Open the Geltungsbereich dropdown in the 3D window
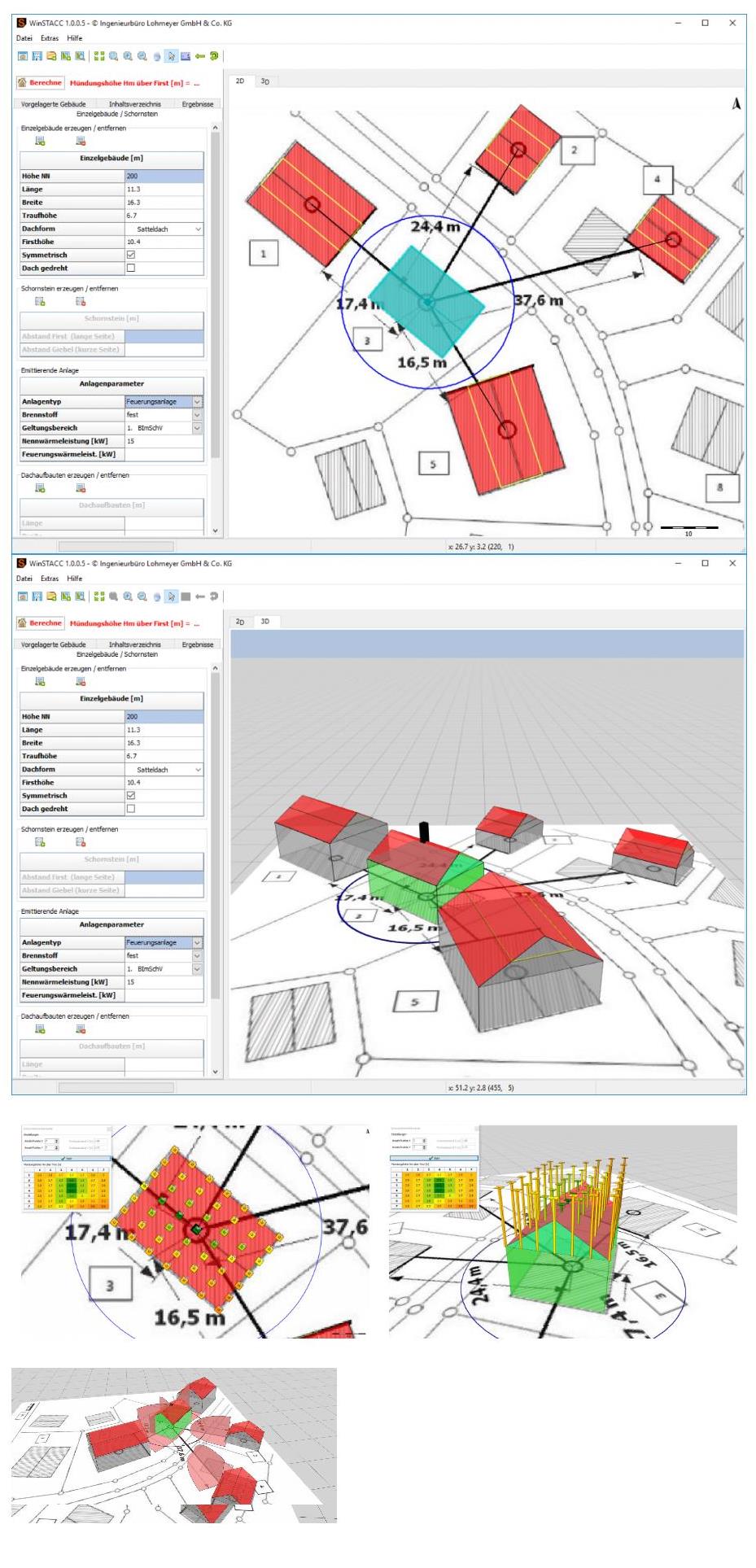 coord(197,969)
